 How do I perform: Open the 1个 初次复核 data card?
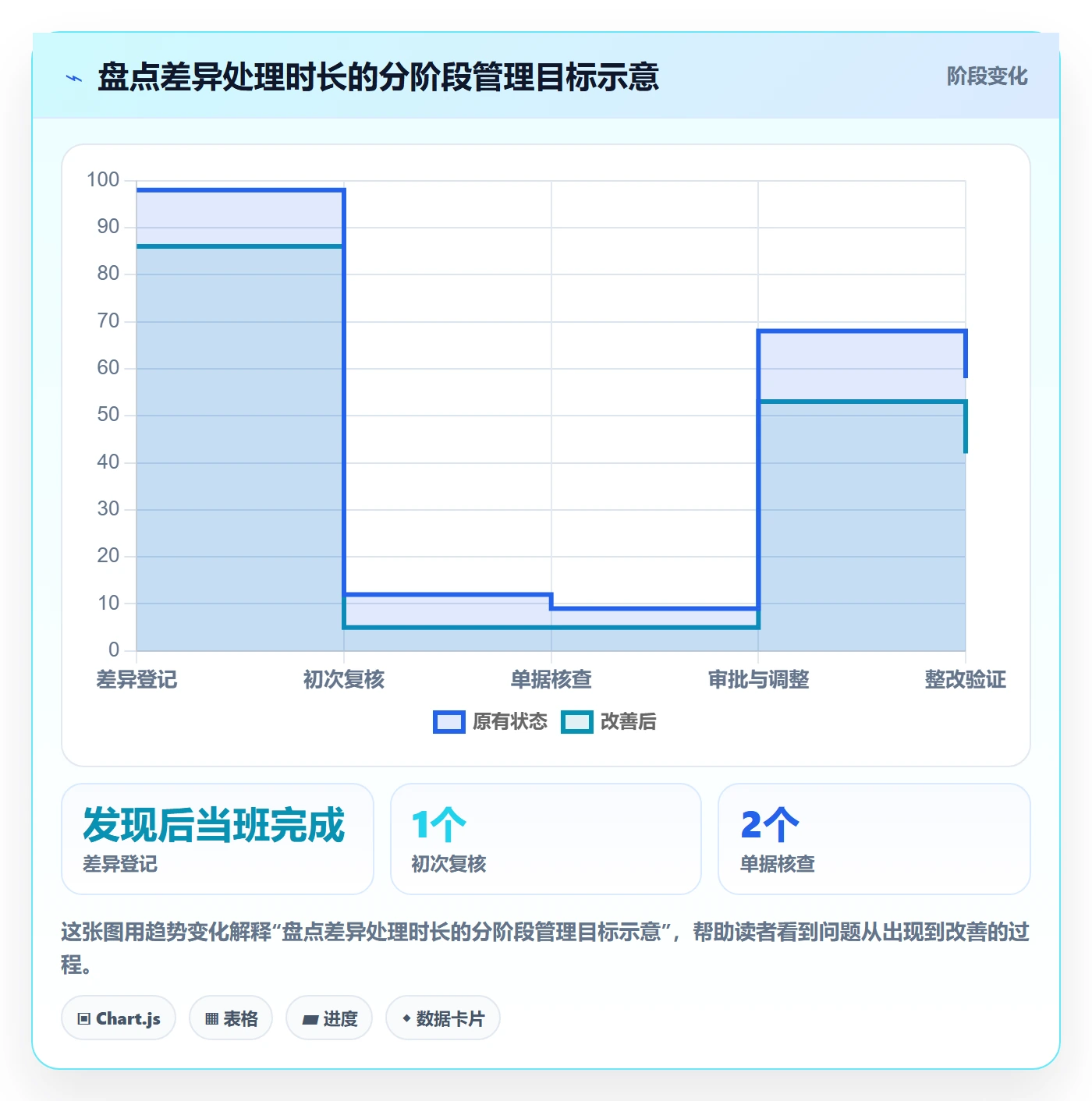pyautogui.click(x=546, y=839)
